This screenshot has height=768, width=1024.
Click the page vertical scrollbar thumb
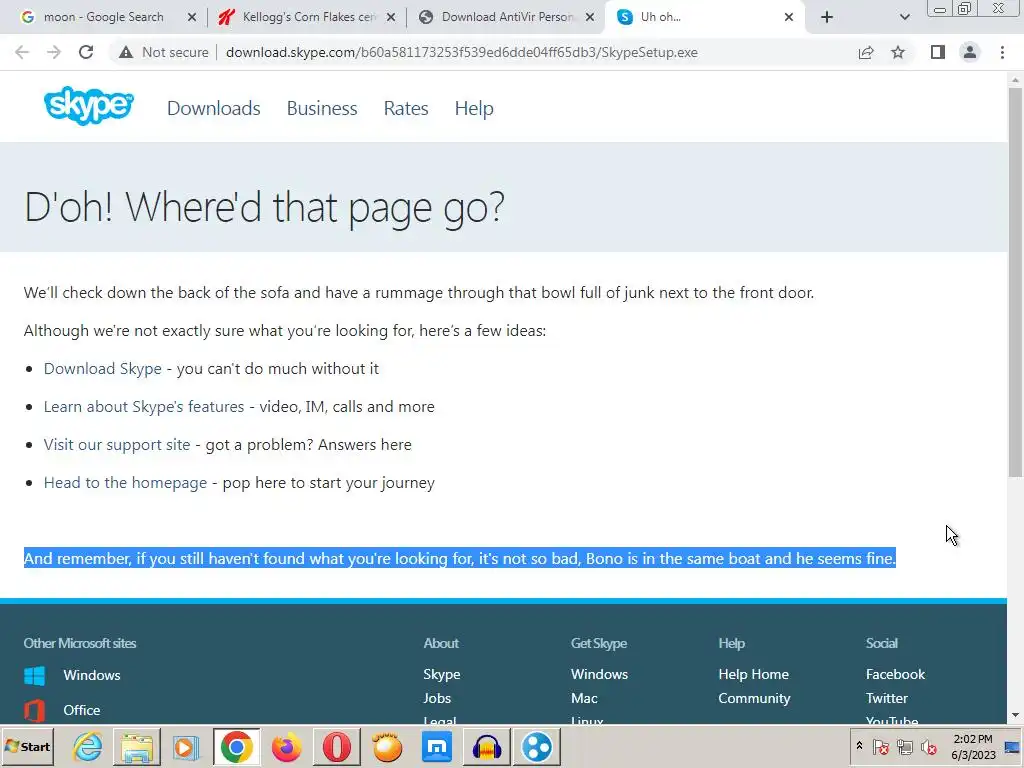pyautogui.click(x=1015, y=281)
